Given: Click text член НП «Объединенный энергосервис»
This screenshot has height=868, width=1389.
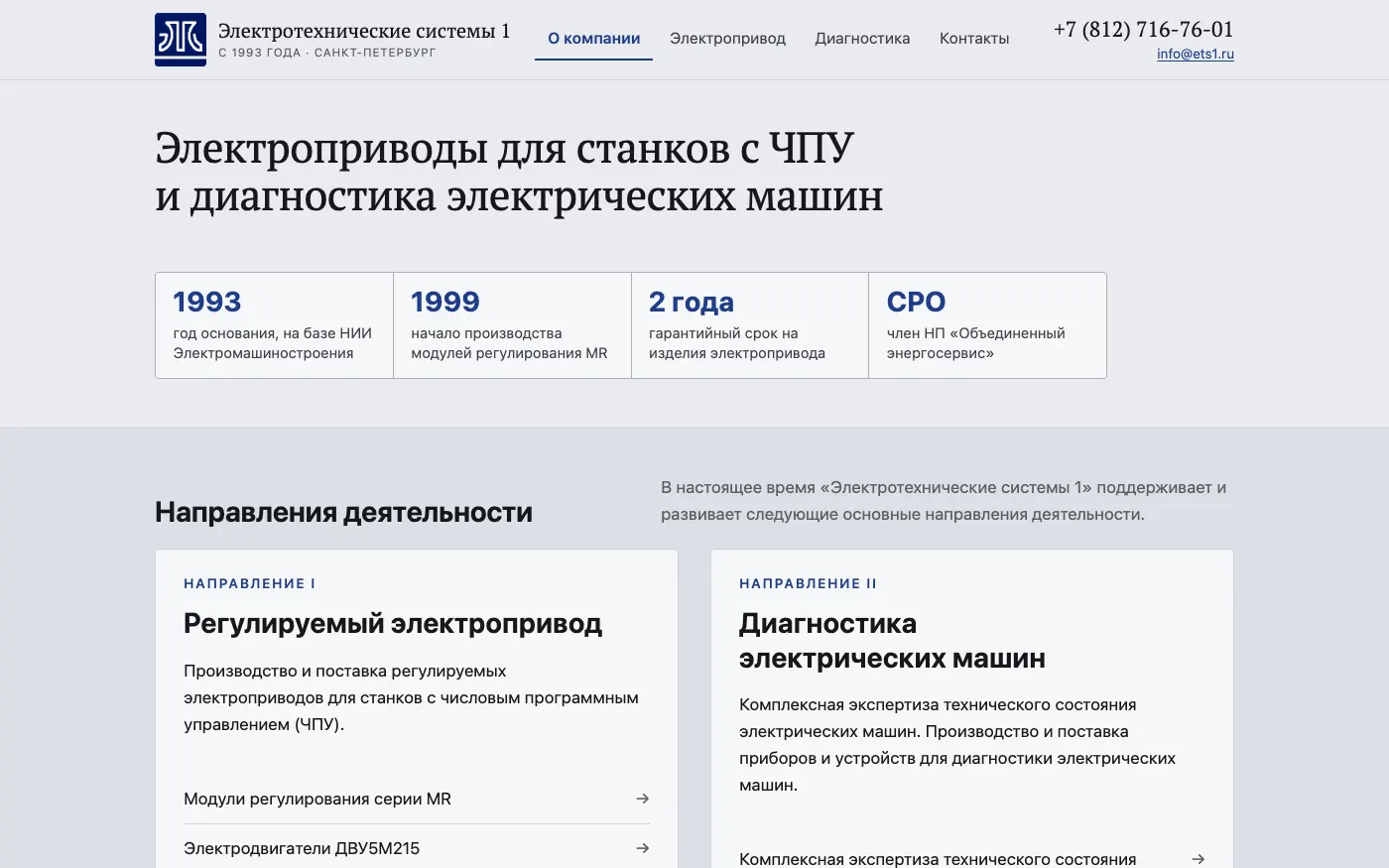Looking at the screenshot, I should click(975, 343).
